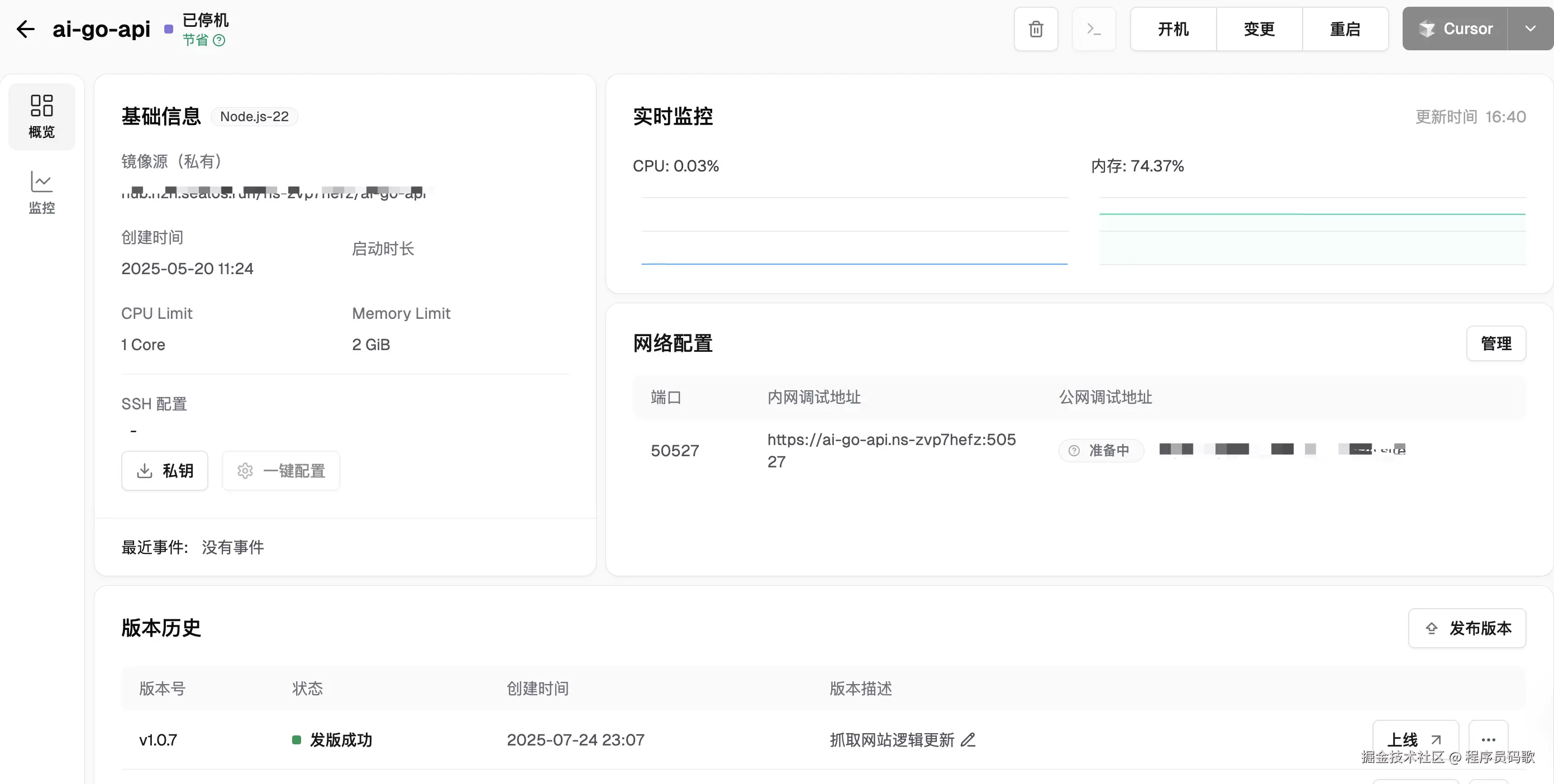Click the 重启 button
Viewport: 1554px width, 784px height.
pyautogui.click(x=1345, y=29)
